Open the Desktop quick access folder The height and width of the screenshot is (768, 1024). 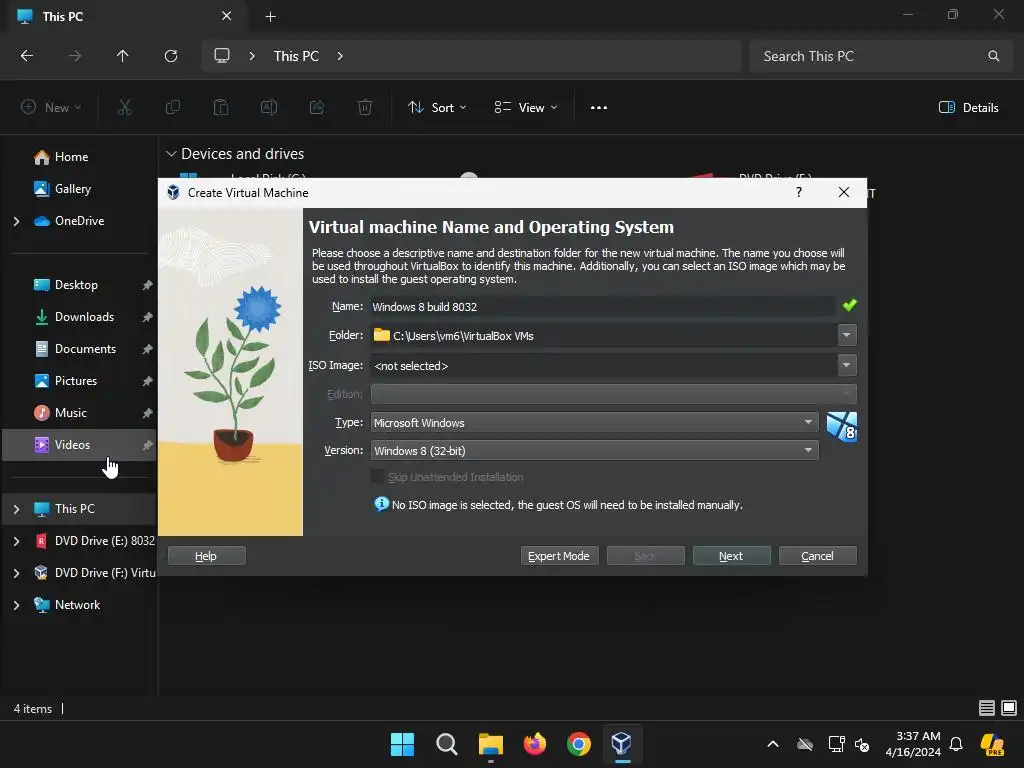pos(76,285)
